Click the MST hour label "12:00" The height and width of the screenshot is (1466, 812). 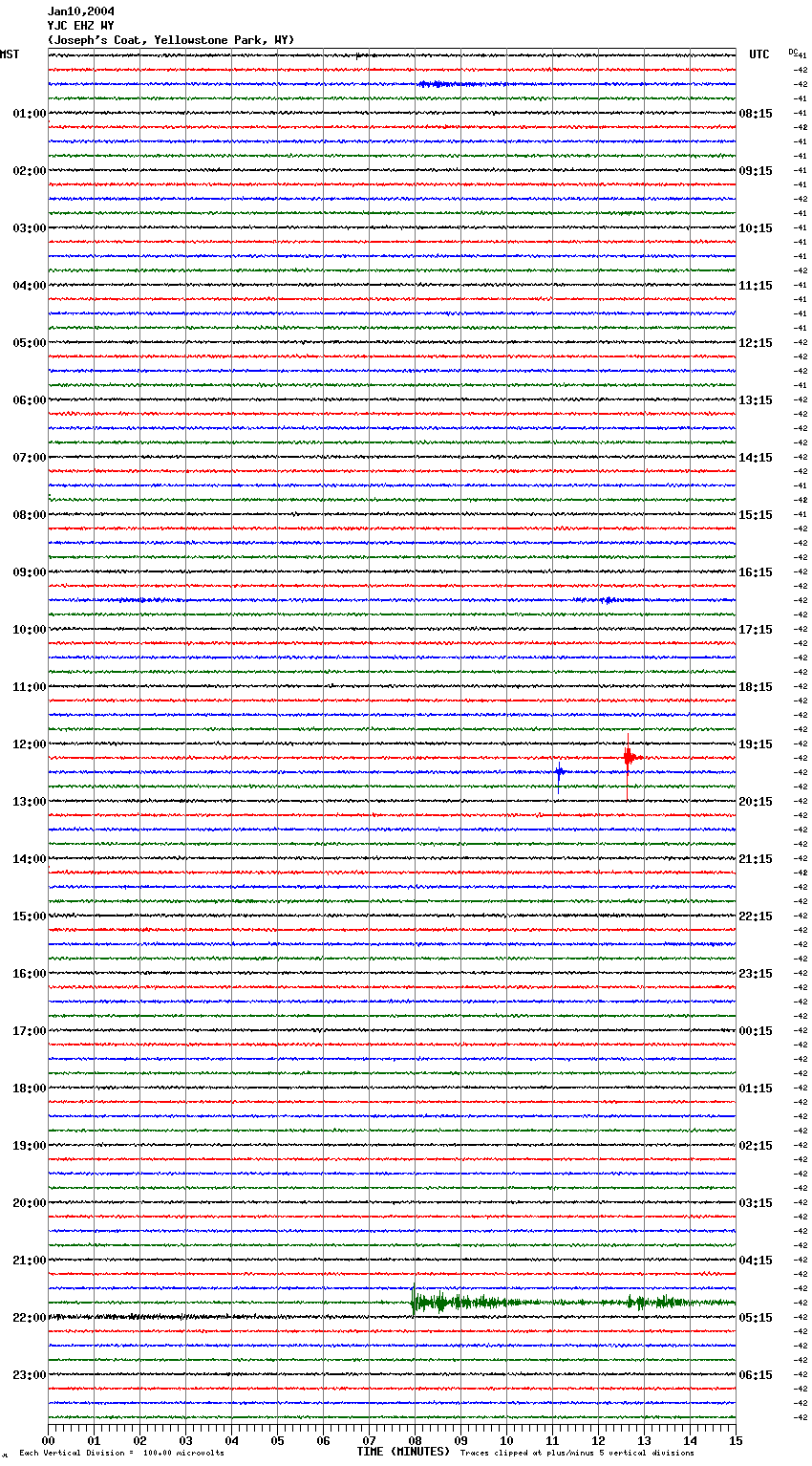[30, 744]
